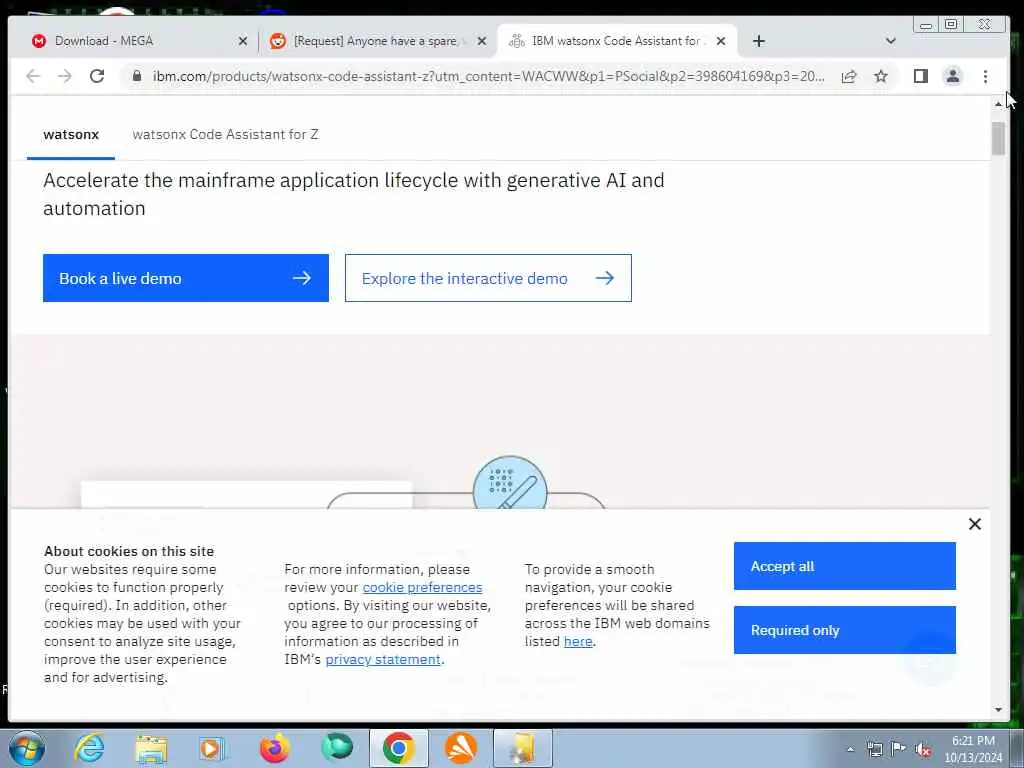Close the IBM watsonx tab

[721, 41]
